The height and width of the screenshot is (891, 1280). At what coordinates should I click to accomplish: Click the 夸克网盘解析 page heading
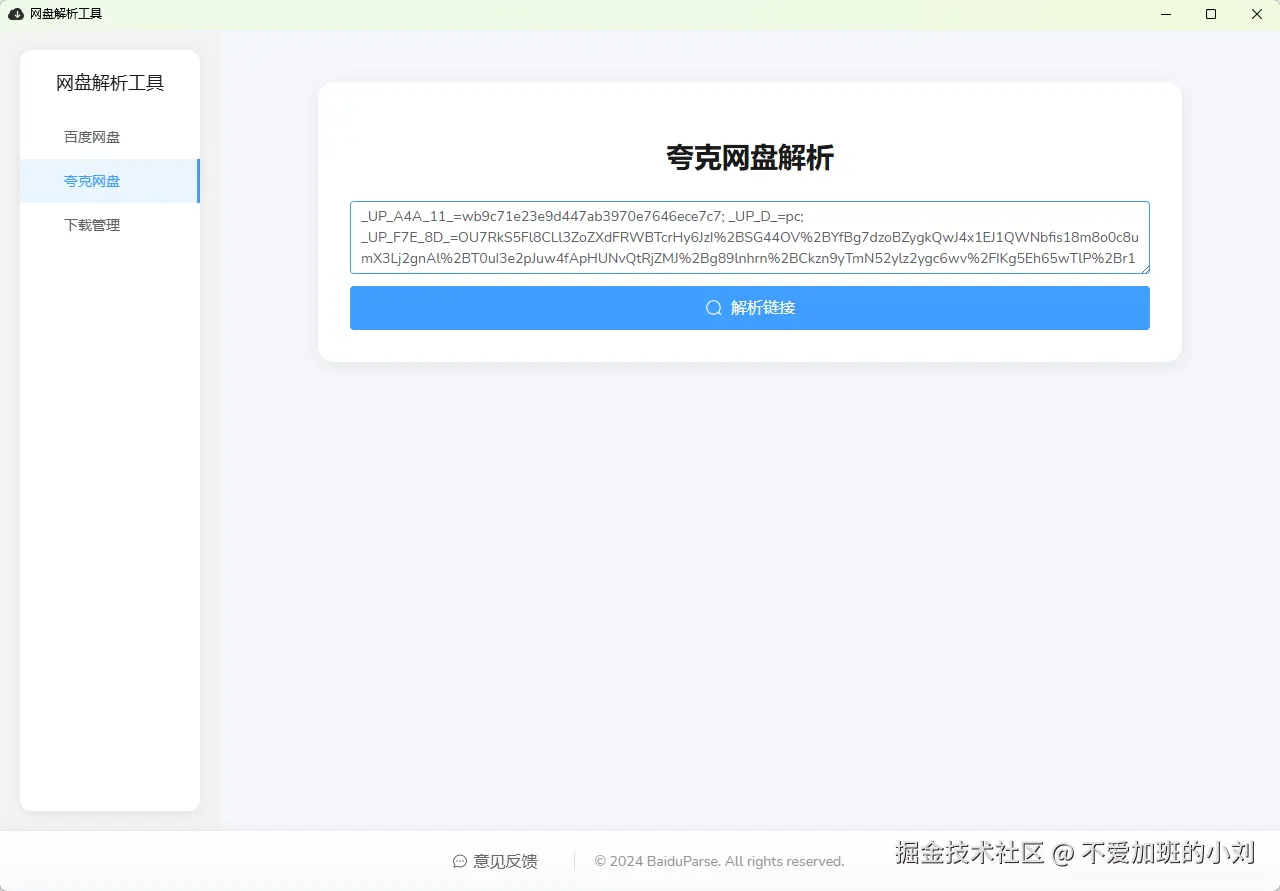[x=750, y=158]
